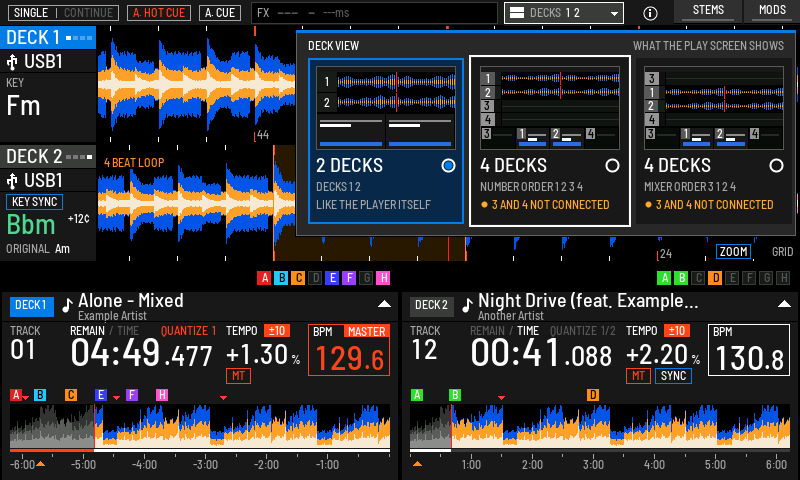
Task: Jump to cue A marker on Deck 1 overview
Action: (x=16, y=395)
